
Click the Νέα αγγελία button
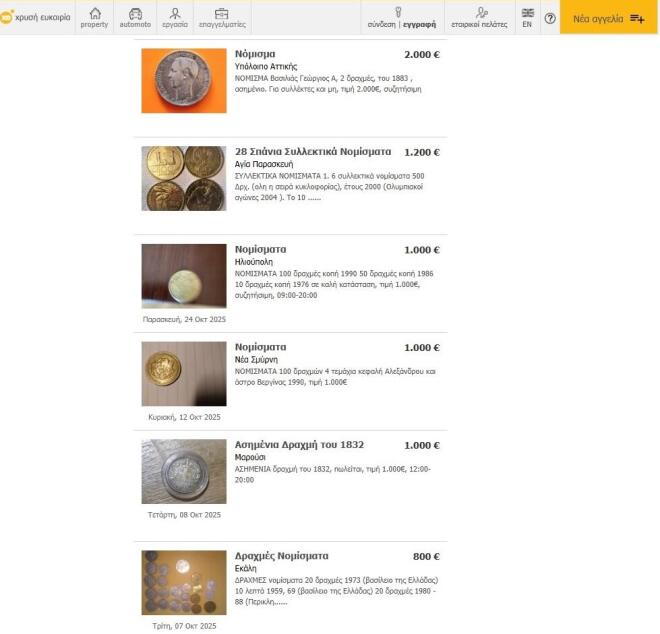tap(608, 18)
